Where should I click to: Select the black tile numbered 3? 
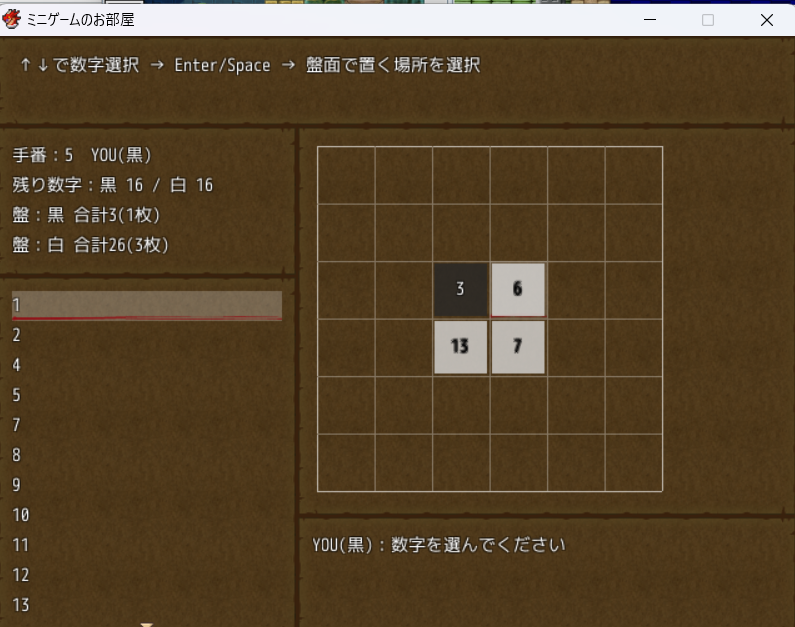460,289
